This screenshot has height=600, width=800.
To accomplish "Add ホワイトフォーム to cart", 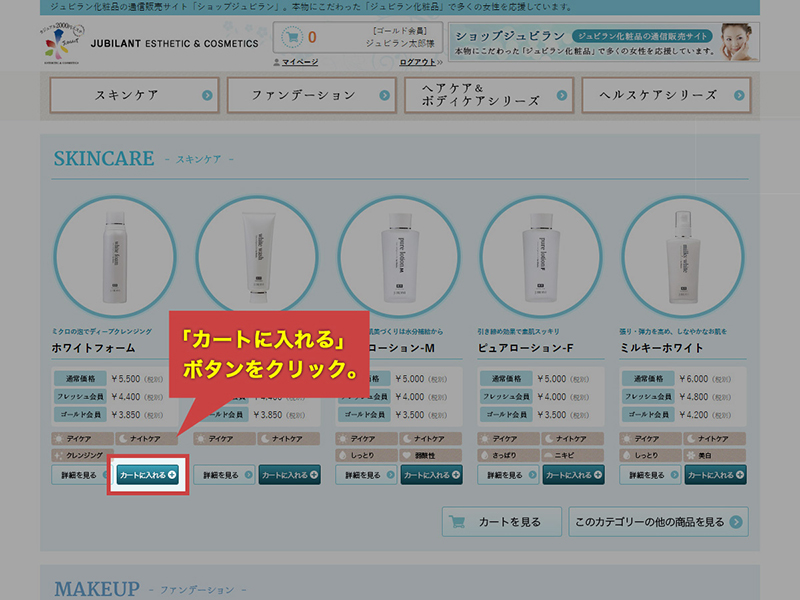I will [147, 475].
